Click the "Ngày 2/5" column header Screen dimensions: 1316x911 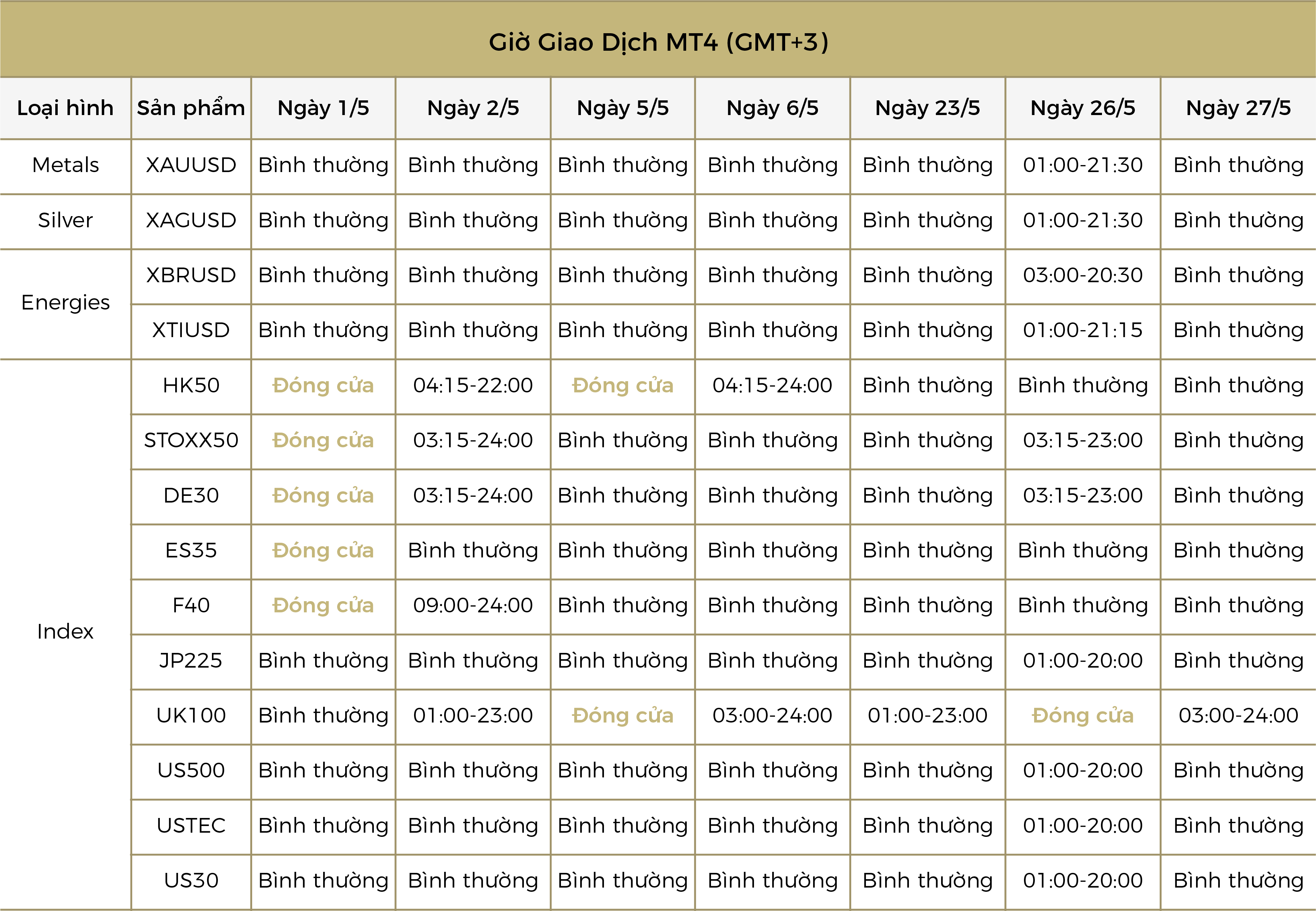473,108
